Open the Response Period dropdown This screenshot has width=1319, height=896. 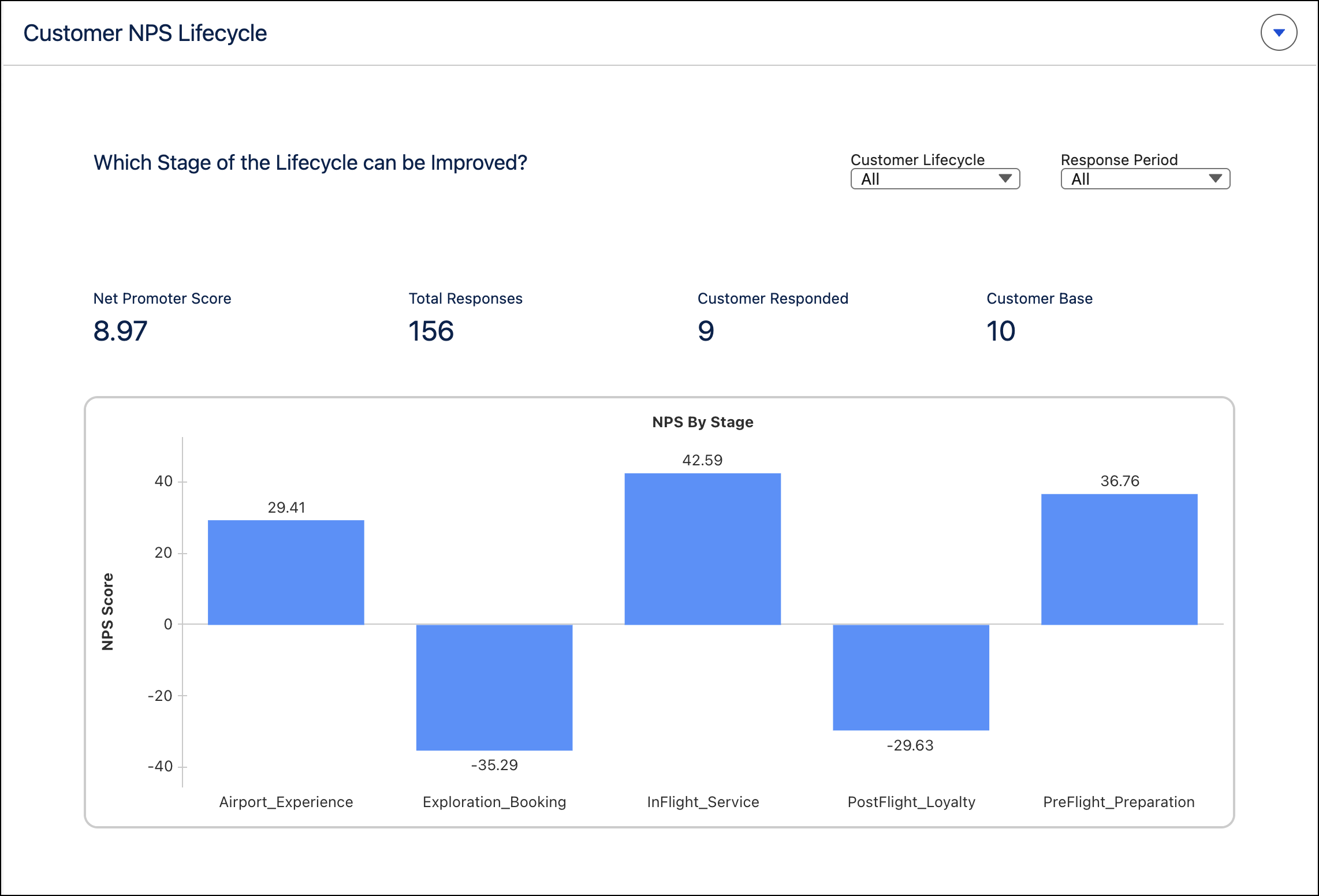(x=1145, y=179)
